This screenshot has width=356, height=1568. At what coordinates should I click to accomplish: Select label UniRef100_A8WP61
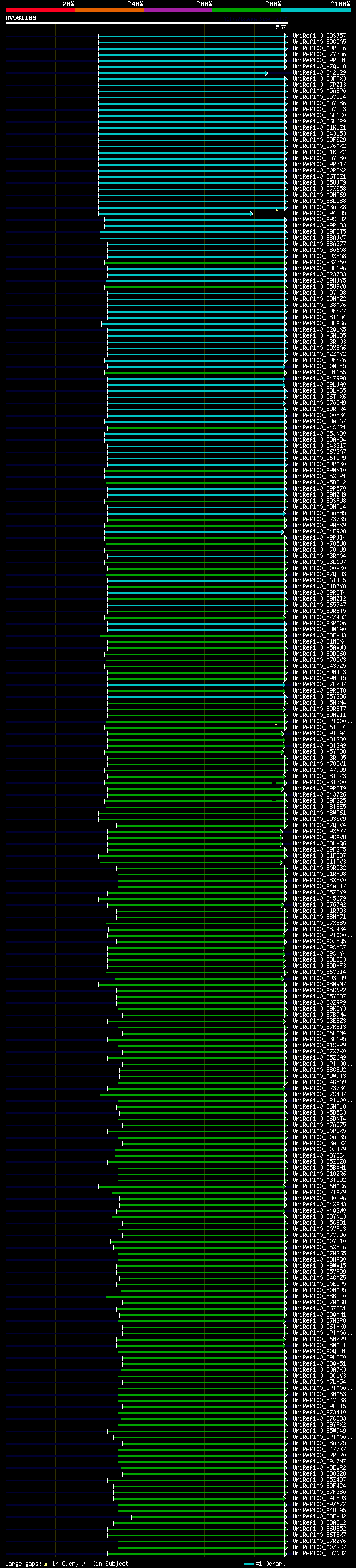click(319, 813)
